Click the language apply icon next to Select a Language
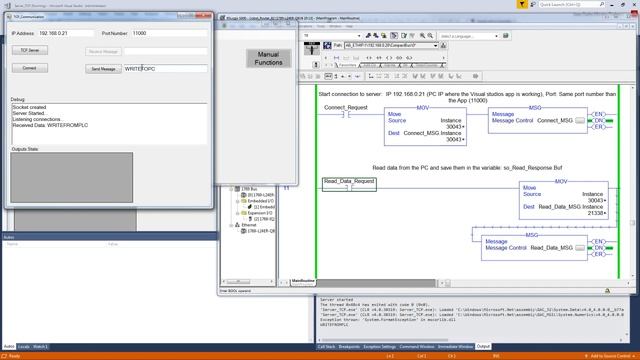Image resolution: width=640 pixels, height=360 pixels. (506, 36)
